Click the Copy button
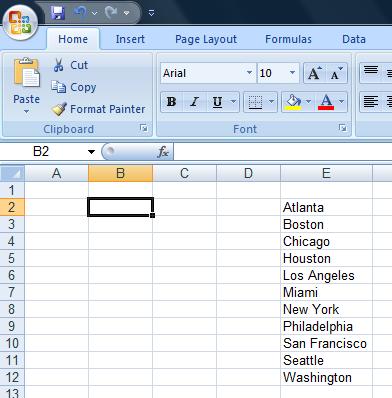 74,87
